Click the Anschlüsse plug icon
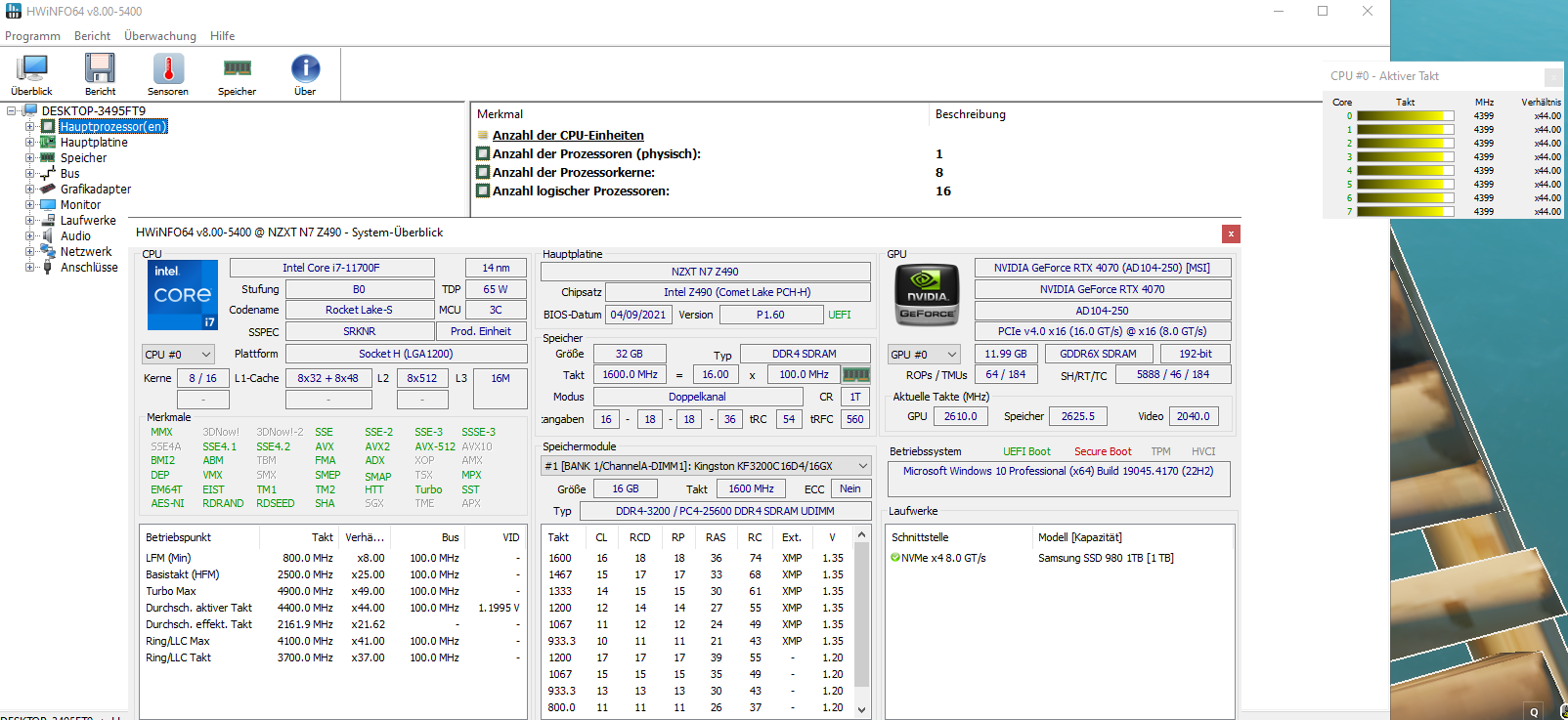This screenshot has height=720, width=1568. [x=47, y=267]
